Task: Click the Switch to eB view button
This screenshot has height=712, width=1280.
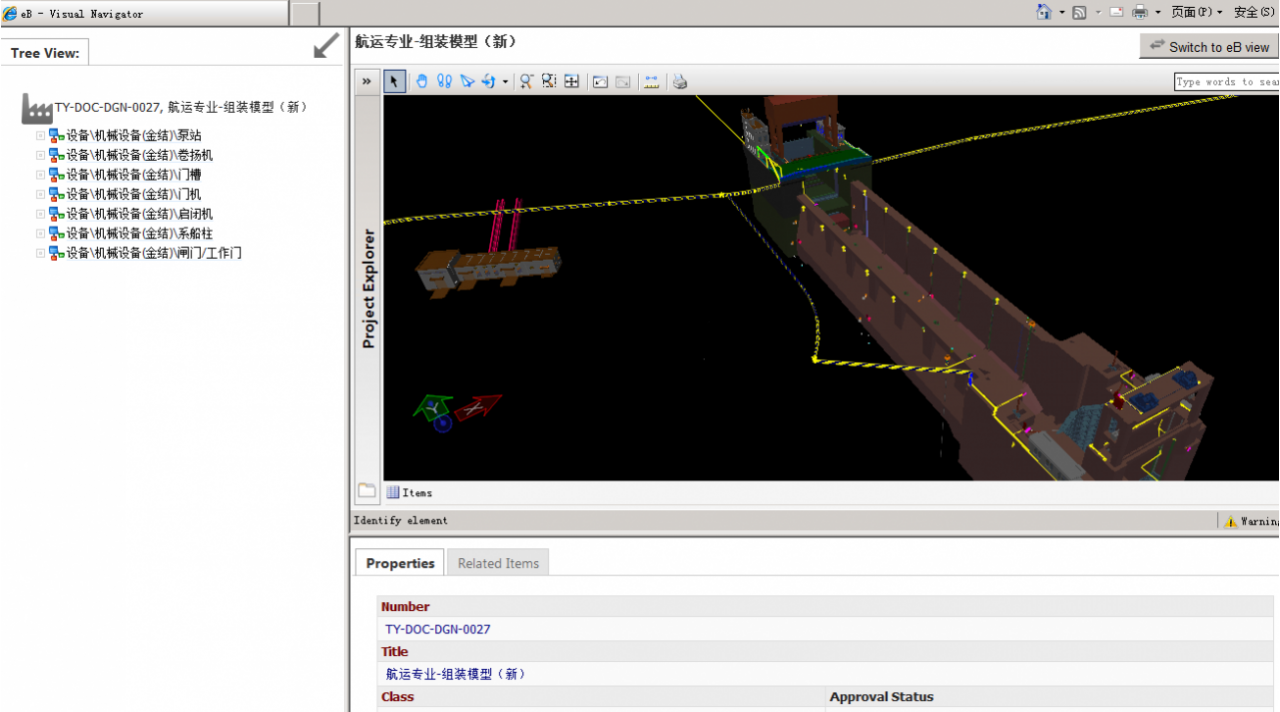Action: coord(1208,47)
